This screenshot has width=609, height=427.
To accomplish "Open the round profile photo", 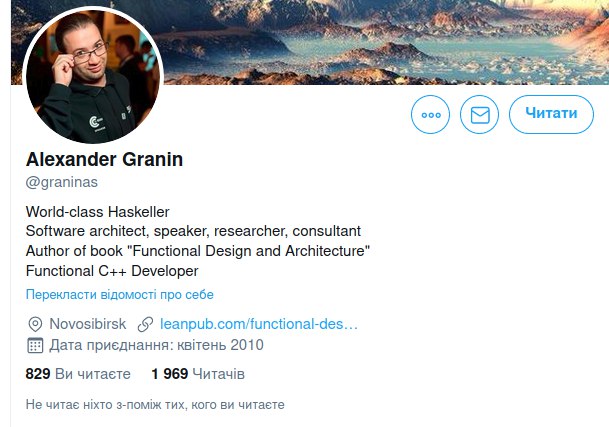I will (93, 75).
